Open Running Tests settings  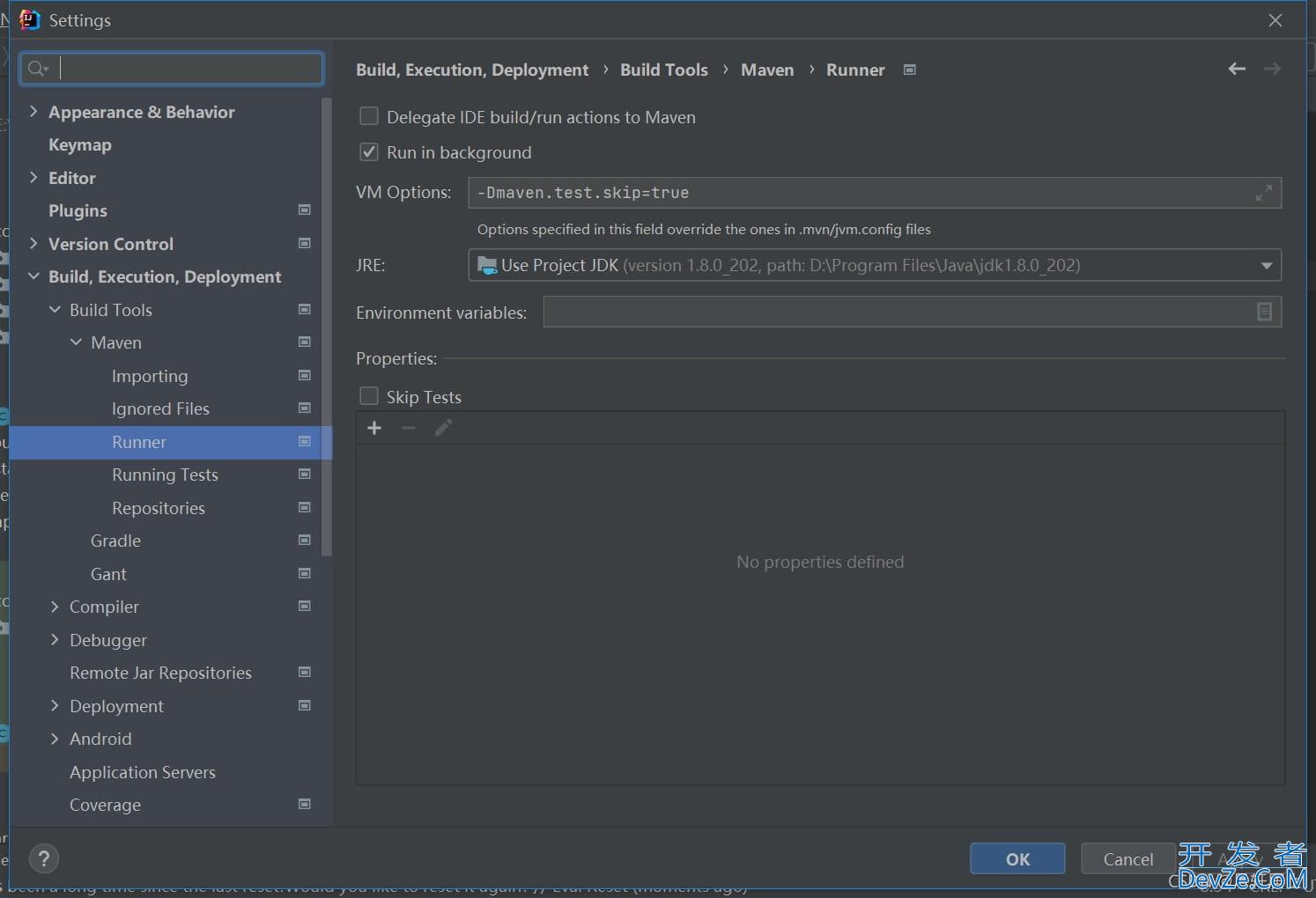(x=165, y=475)
